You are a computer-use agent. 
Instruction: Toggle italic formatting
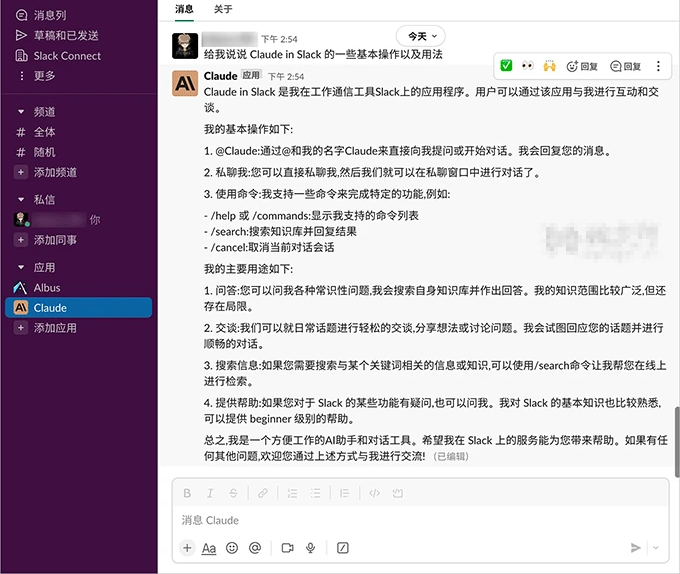click(210, 493)
